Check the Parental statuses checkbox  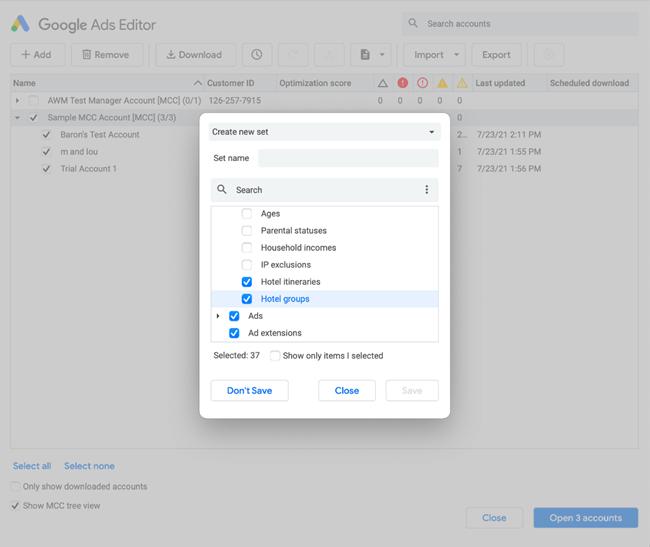247,231
